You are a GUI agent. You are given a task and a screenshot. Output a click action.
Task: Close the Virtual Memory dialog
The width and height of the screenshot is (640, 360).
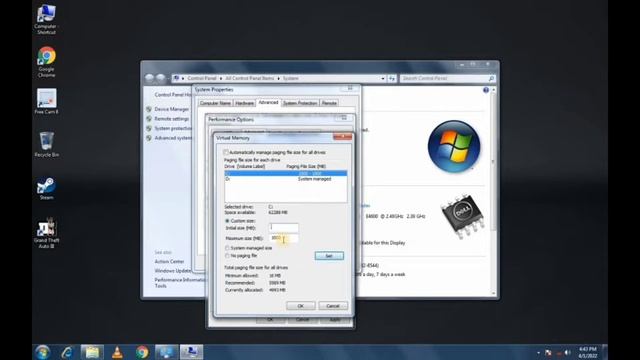click(342, 137)
